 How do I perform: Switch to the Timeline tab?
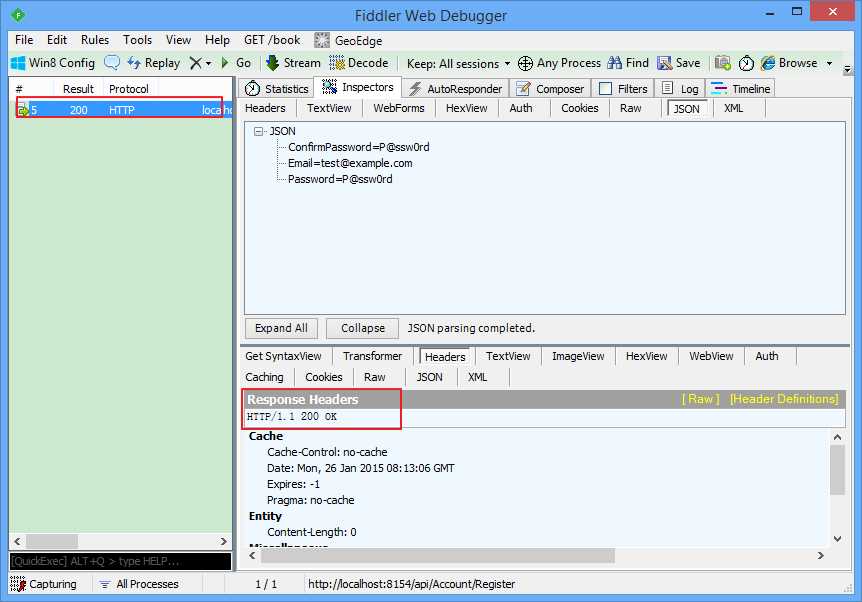[741, 89]
